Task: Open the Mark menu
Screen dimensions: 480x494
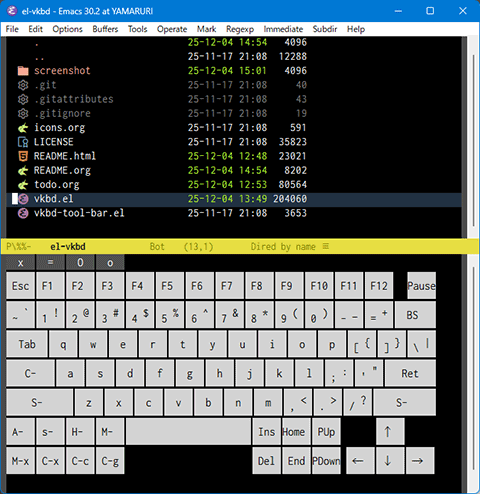Action: coord(206,29)
